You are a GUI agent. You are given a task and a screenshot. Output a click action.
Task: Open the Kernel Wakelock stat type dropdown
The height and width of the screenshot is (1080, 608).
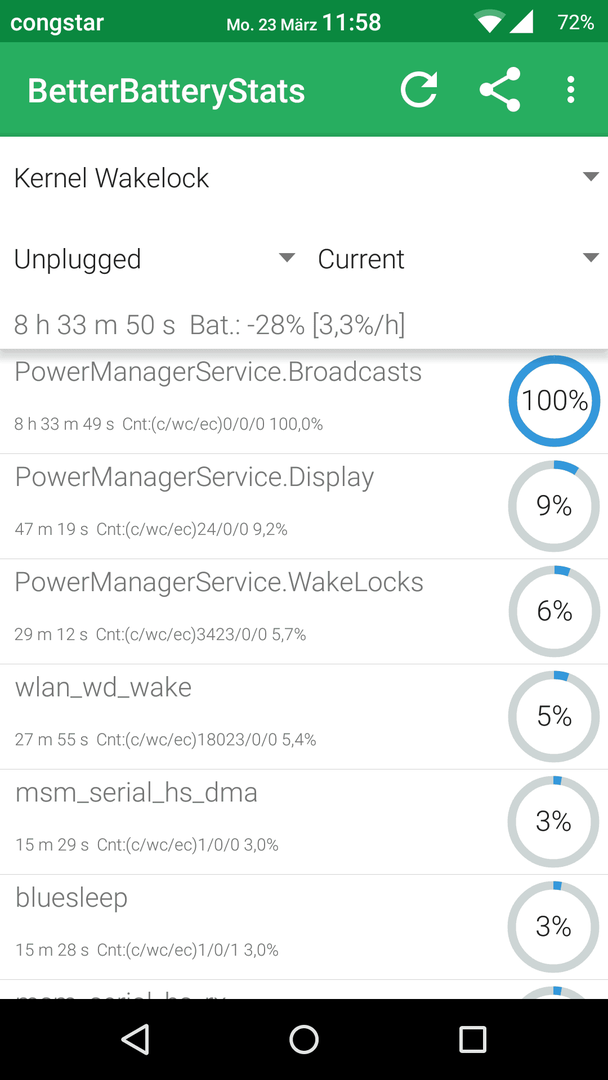click(304, 178)
